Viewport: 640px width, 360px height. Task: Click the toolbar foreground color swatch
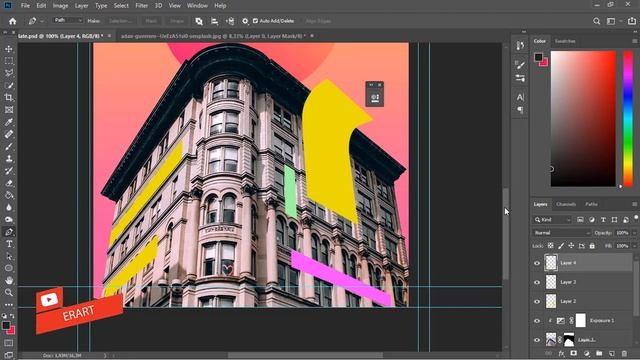[x=5, y=325]
